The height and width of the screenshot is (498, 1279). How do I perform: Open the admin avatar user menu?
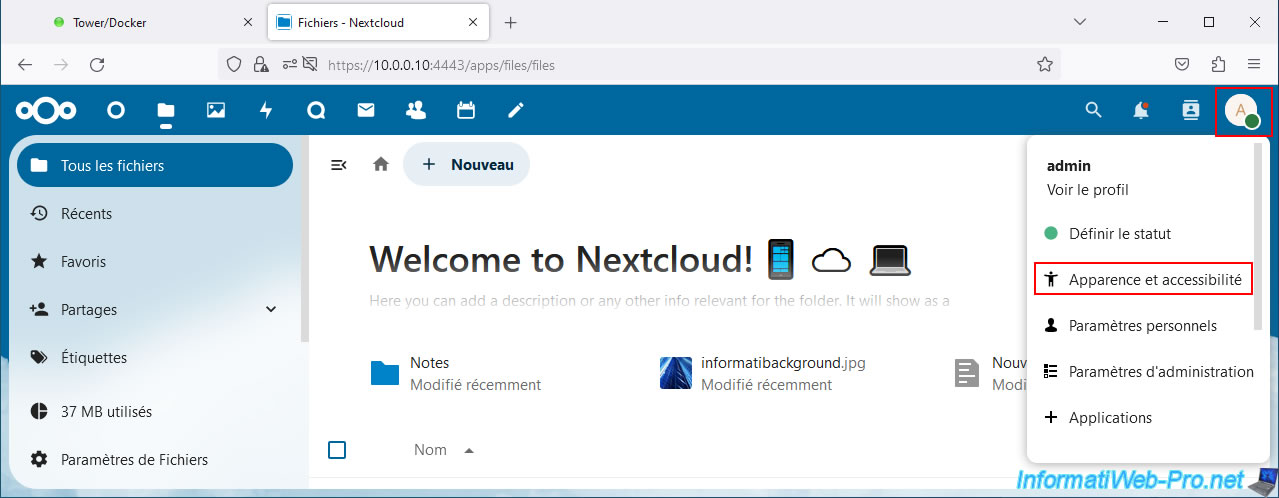(x=1243, y=111)
